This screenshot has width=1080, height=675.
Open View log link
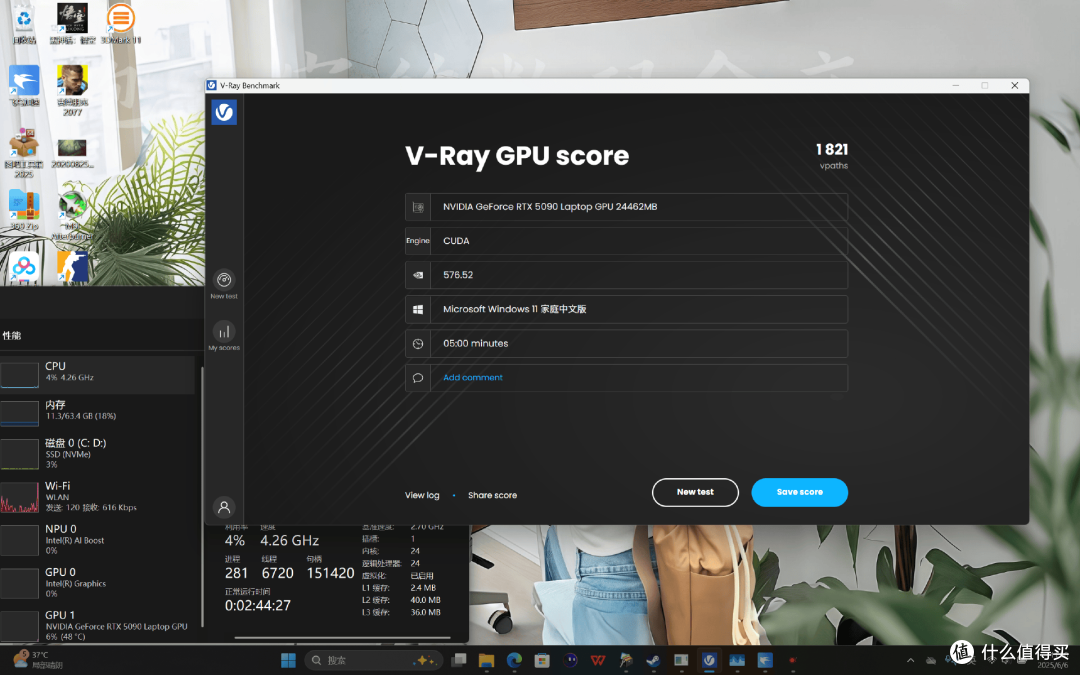[x=422, y=495]
